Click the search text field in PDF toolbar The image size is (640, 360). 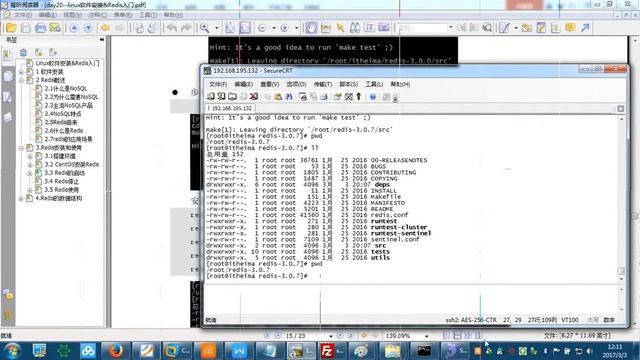point(421,28)
